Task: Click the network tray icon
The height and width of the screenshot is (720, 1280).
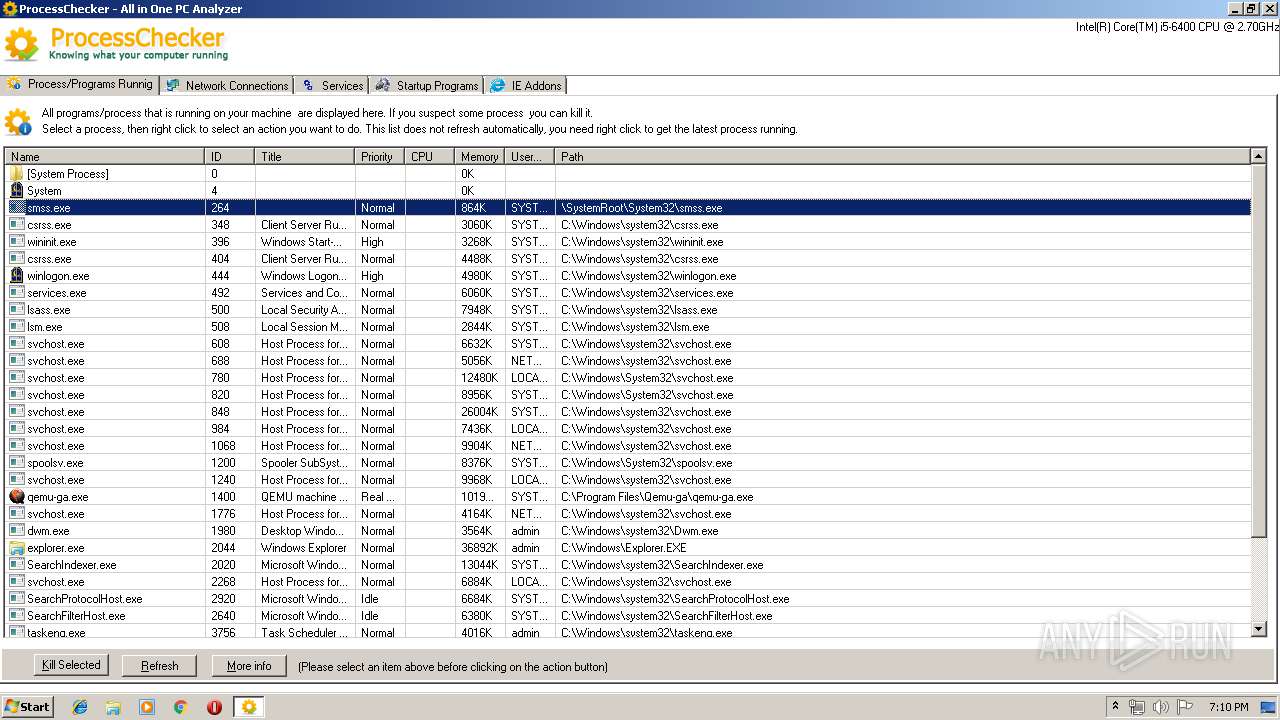Action: (x=1137, y=707)
